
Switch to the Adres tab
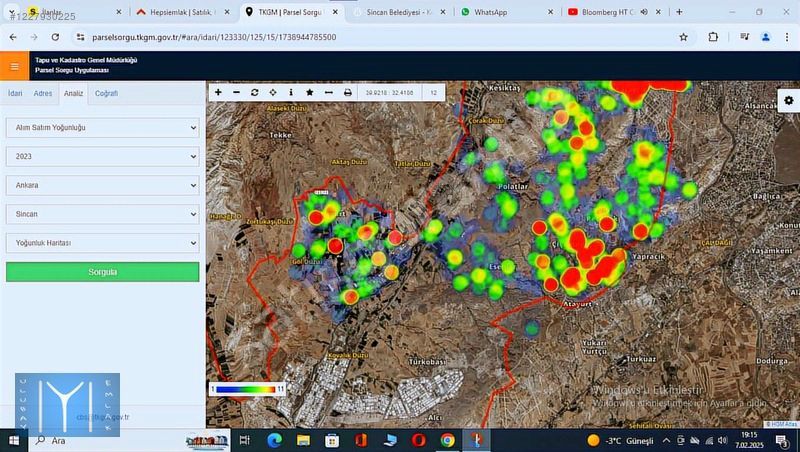coord(43,93)
